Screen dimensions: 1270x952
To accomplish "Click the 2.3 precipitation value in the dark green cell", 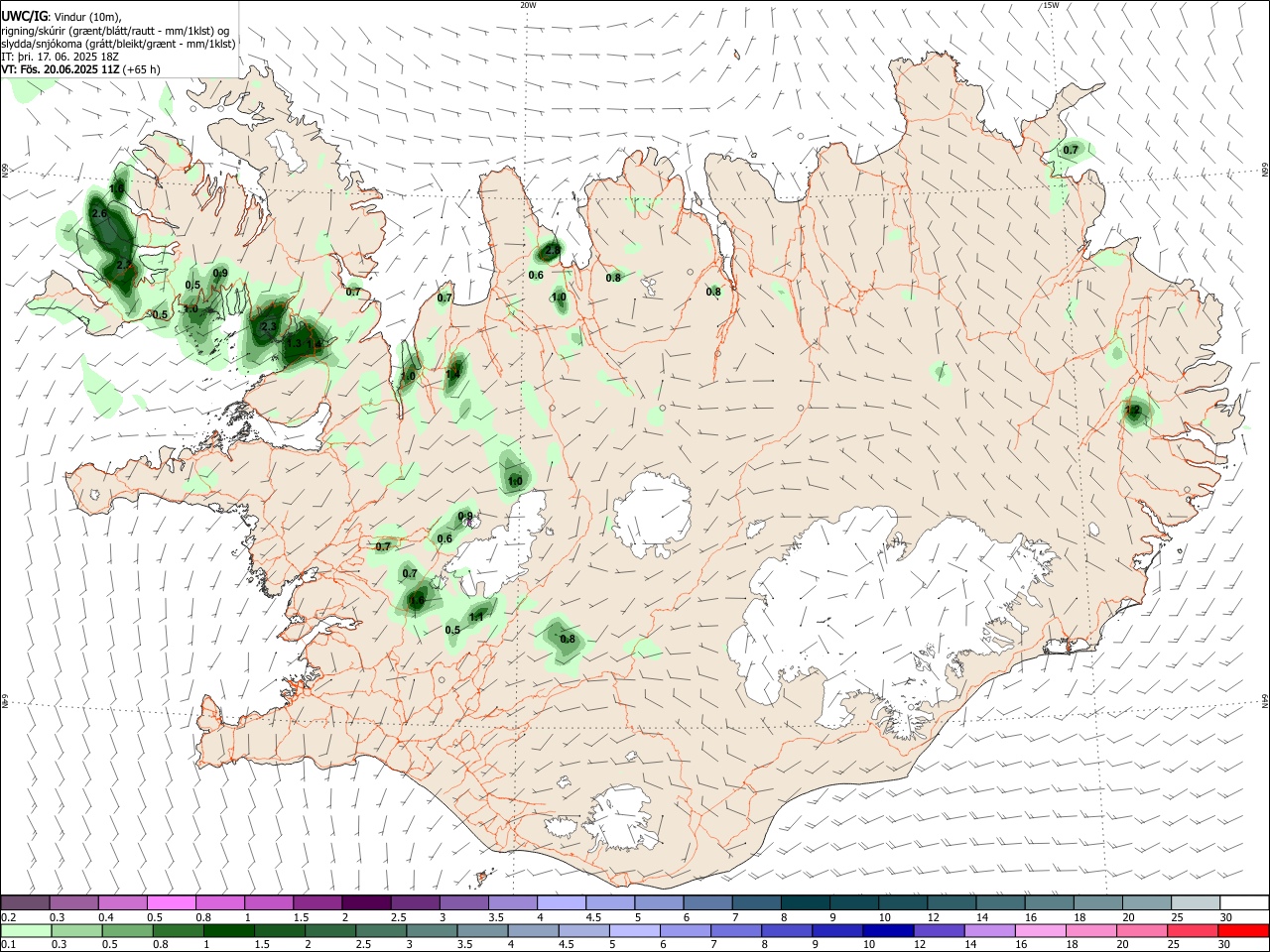I will coord(268,326).
